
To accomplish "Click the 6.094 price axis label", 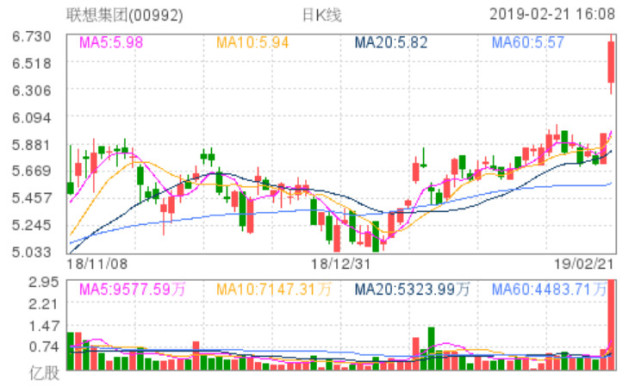I will (32, 118).
